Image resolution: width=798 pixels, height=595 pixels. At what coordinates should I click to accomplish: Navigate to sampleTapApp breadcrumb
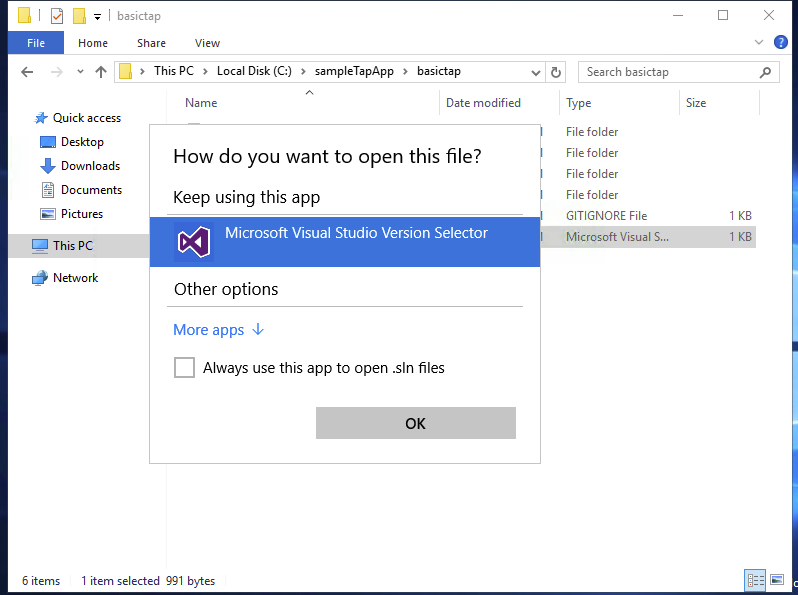pyautogui.click(x=354, y=71)
